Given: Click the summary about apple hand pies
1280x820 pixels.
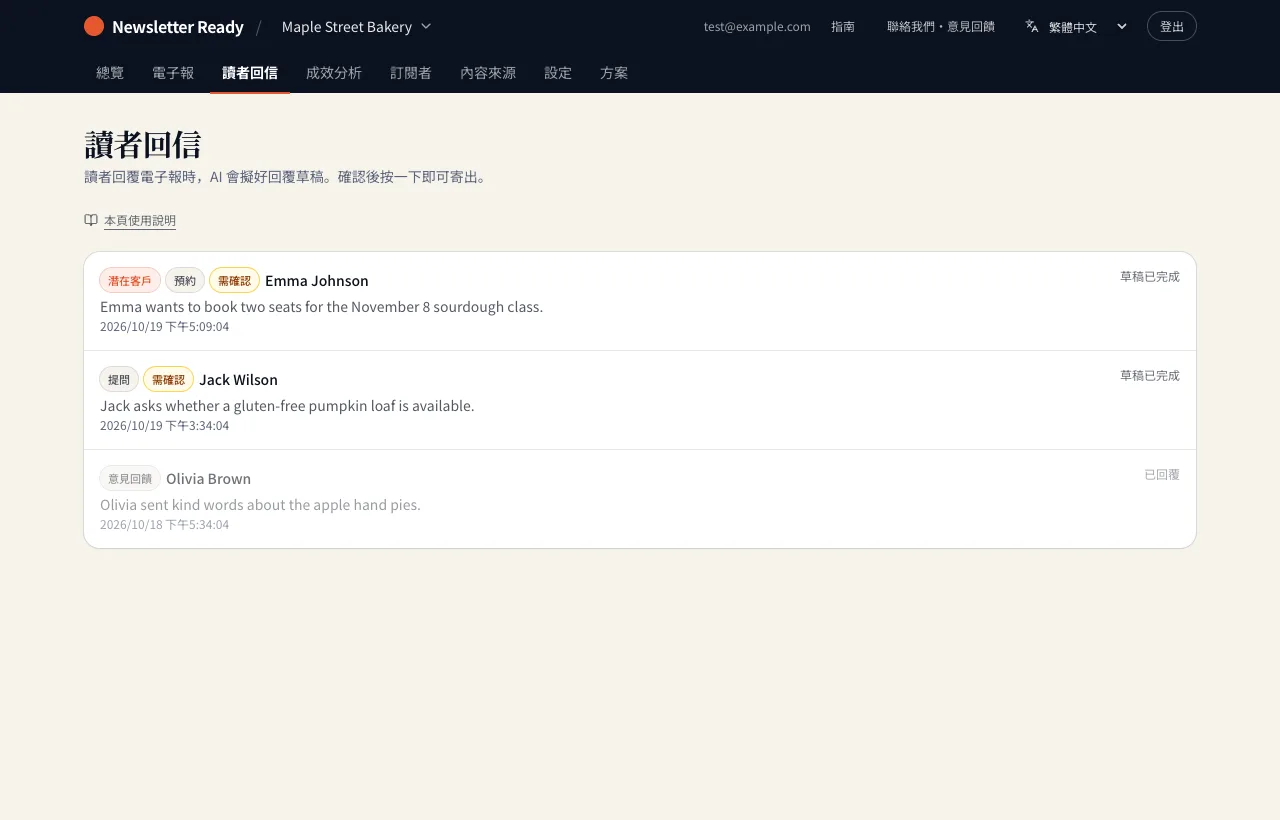Looking at the screenshot, I should 260,505.
